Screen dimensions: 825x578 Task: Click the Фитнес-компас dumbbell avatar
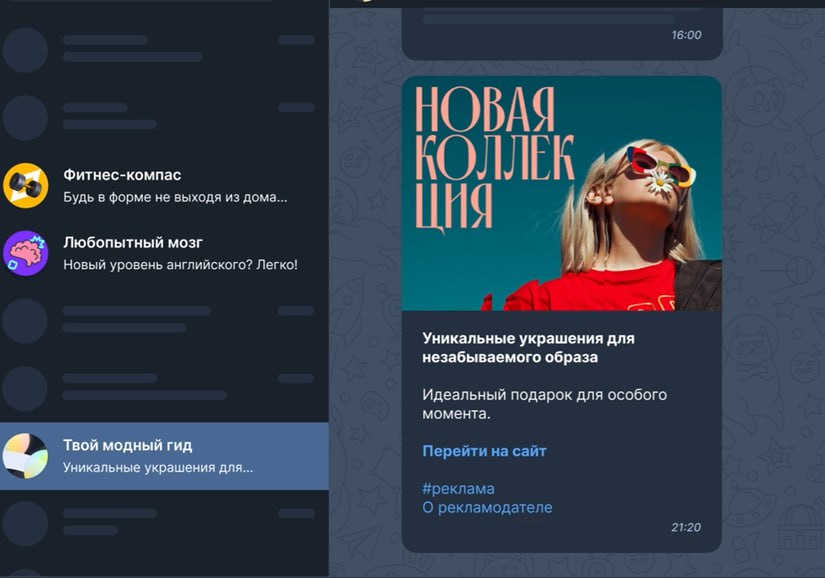coord(25,186)
